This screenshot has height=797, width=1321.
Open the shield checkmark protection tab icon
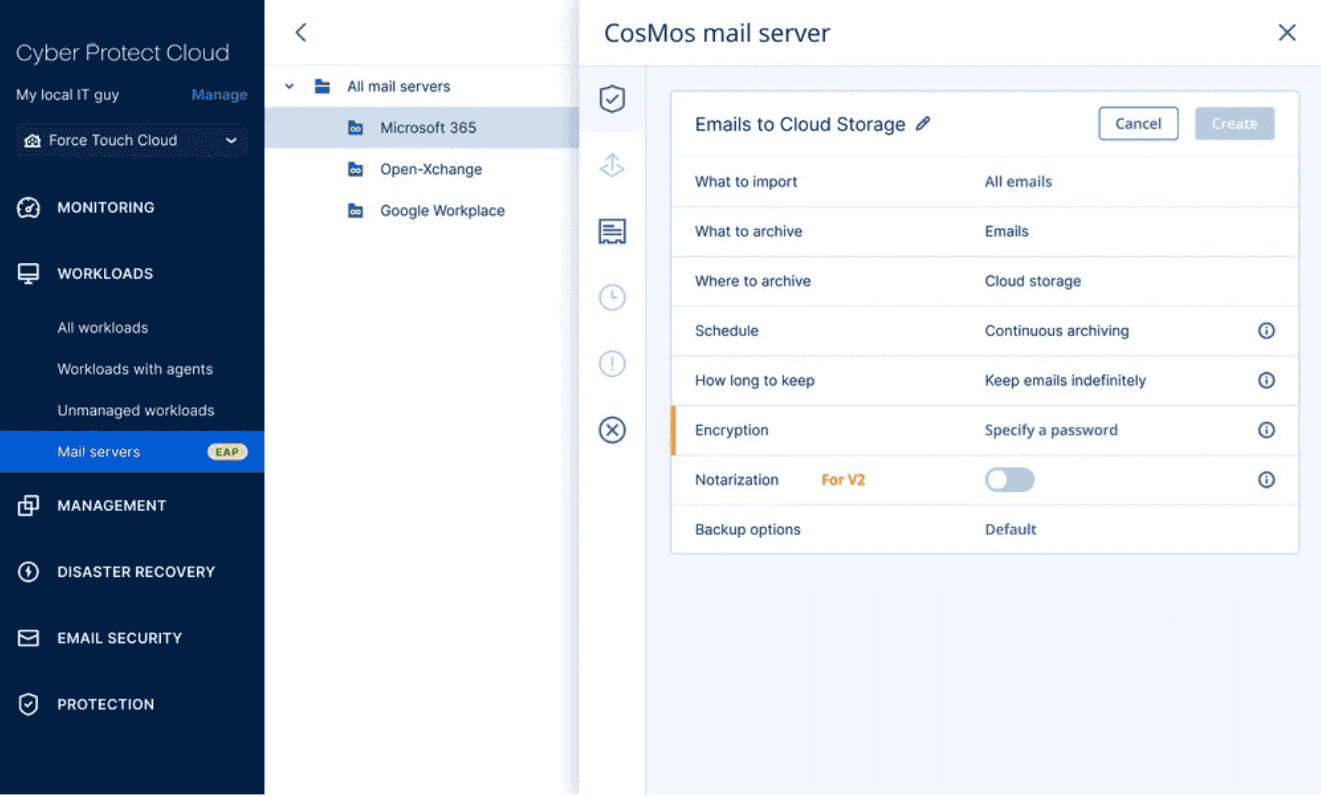(612, 99)
